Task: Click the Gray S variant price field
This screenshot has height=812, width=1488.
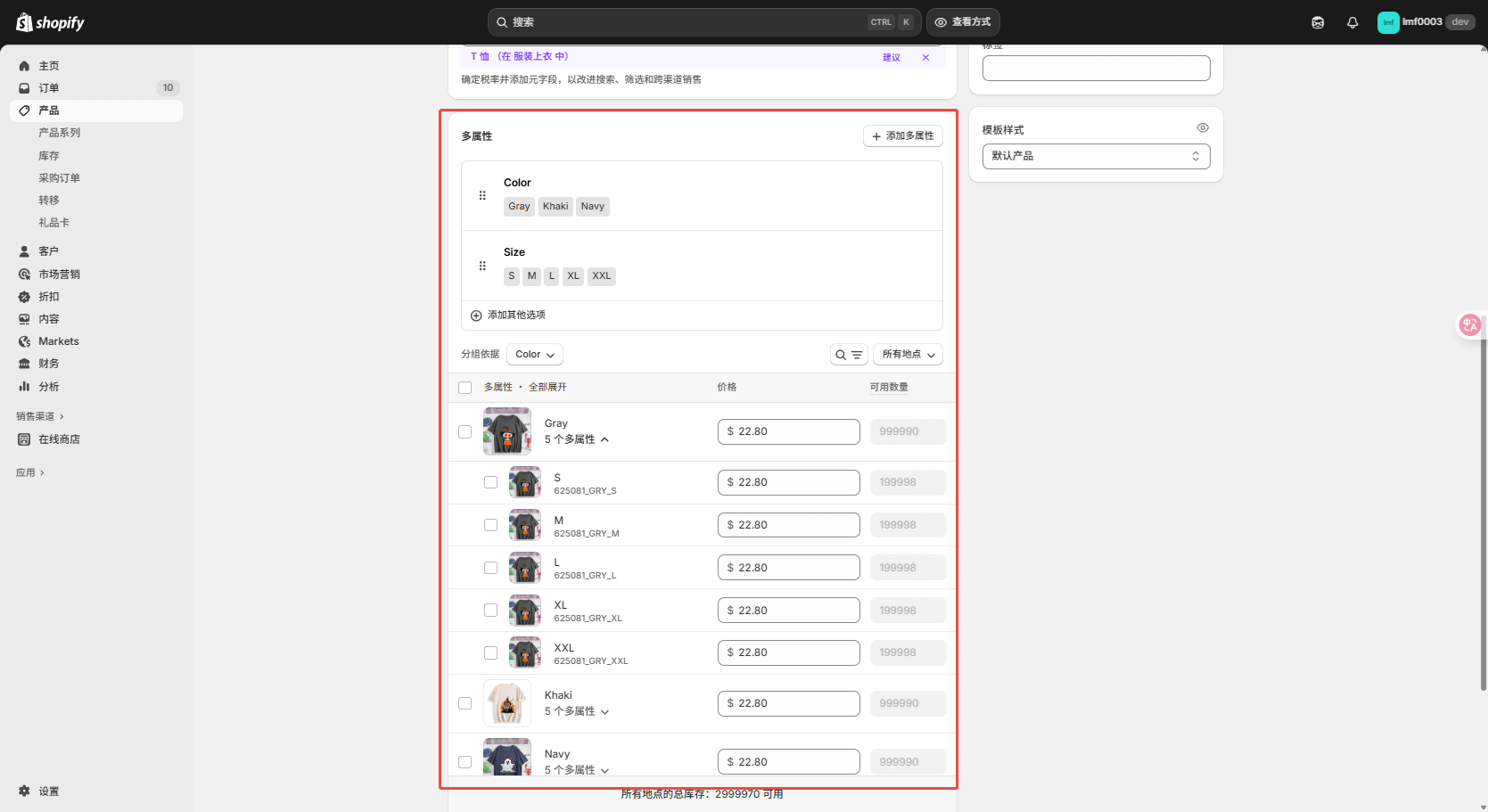Action: point(788,482)
